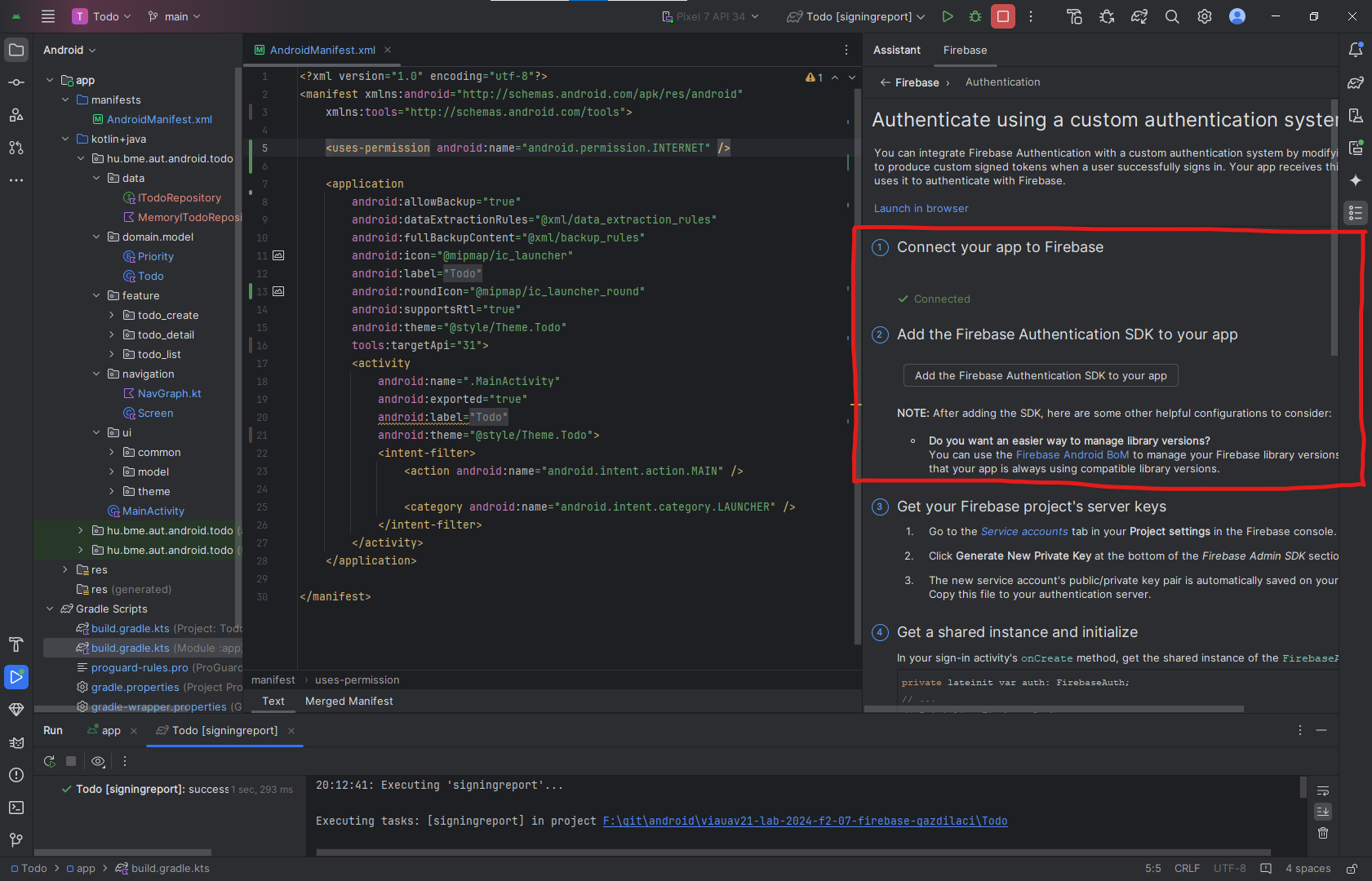Open Pull Requests tool window icon
Image resolution: width=1372 pixels, height=881 pixels.
16,148
